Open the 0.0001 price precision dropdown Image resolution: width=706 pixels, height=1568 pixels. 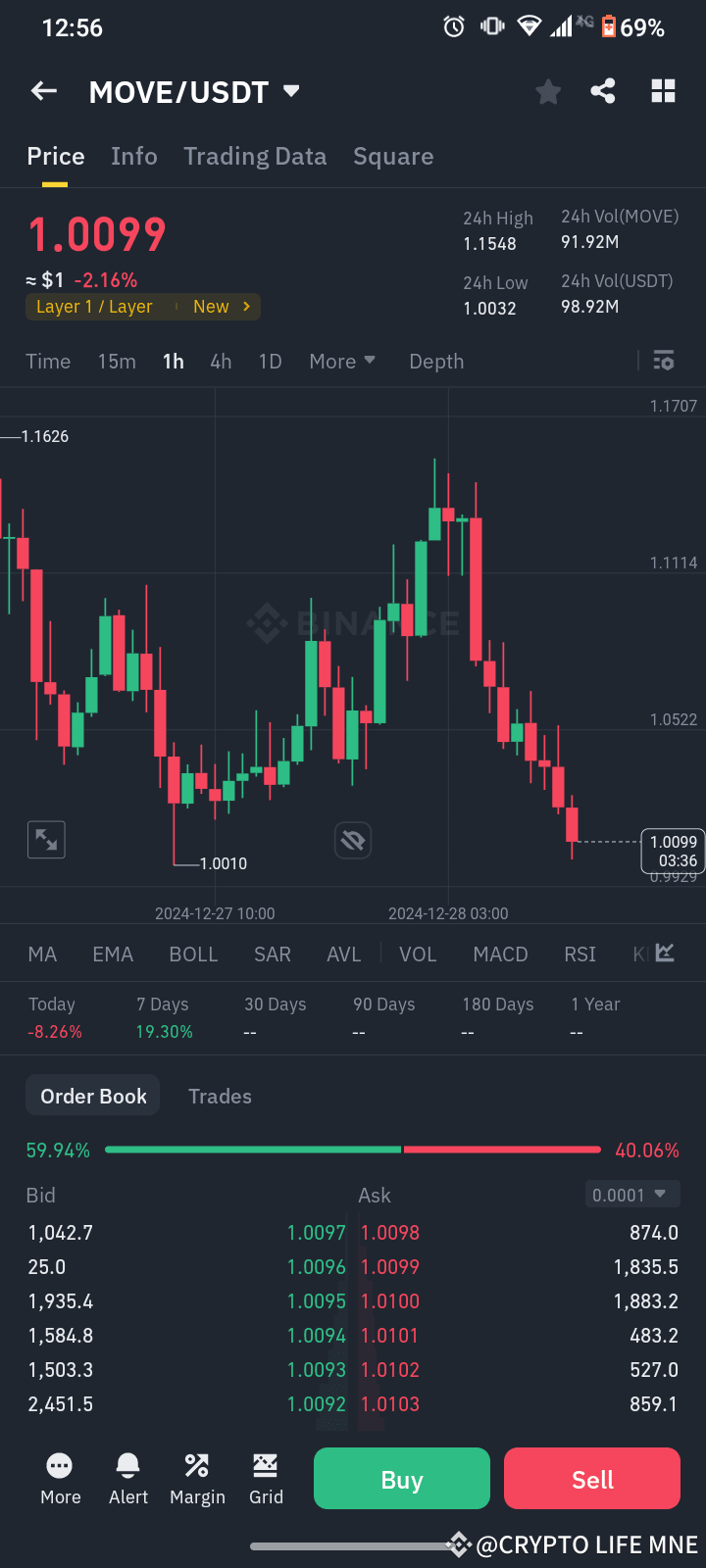pos(631,1195)
